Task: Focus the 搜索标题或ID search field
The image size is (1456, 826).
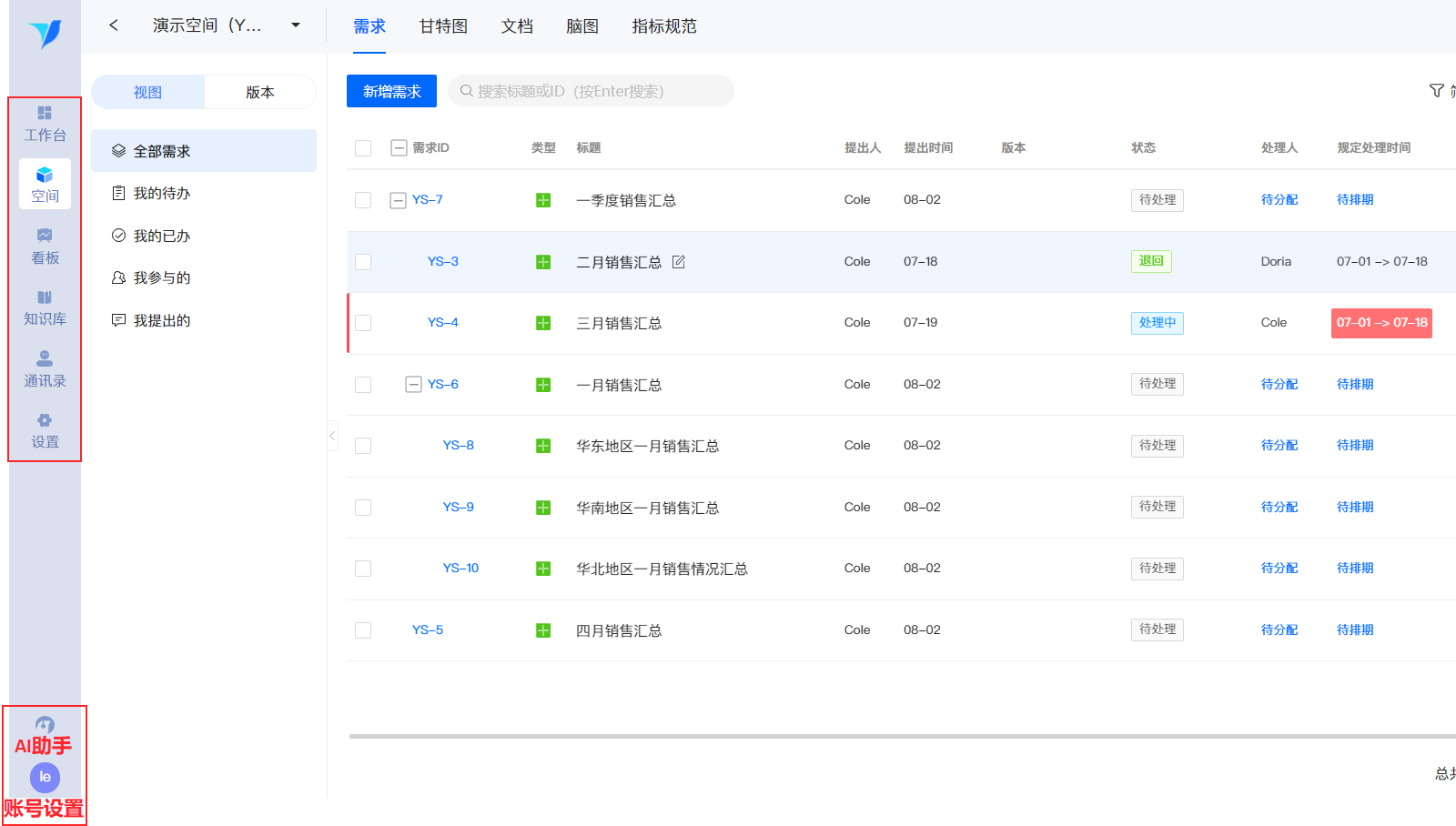Action: (591, 91)
